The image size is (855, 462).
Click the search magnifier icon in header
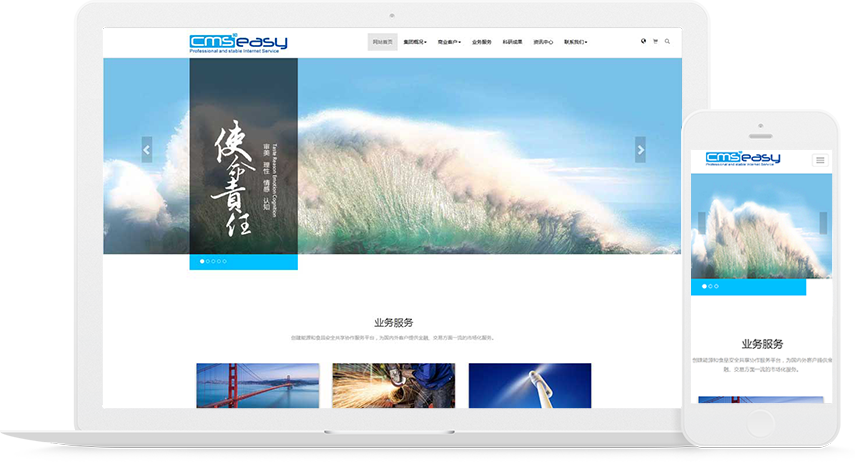point(667,42)
